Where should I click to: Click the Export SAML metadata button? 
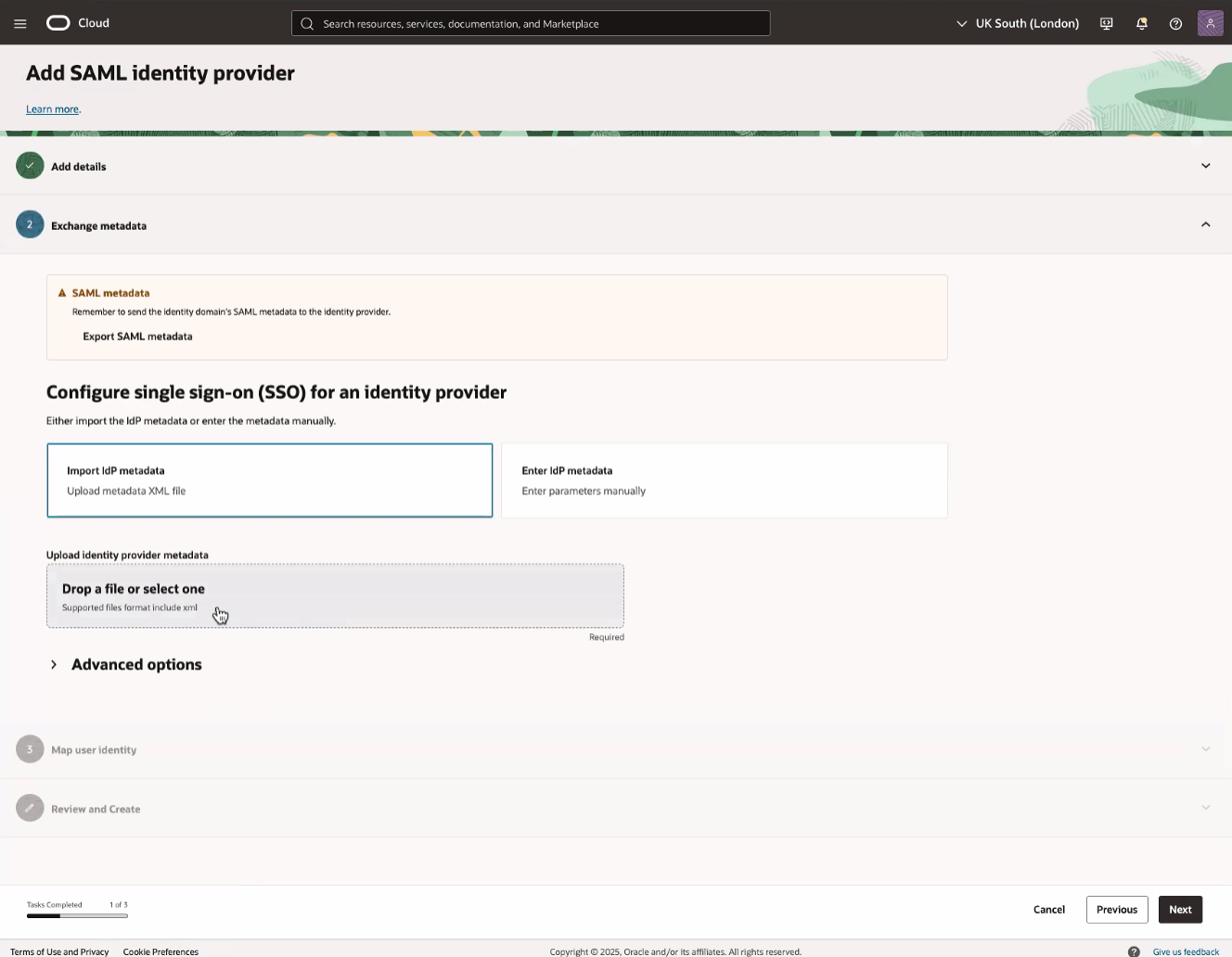tap(137, 337)
